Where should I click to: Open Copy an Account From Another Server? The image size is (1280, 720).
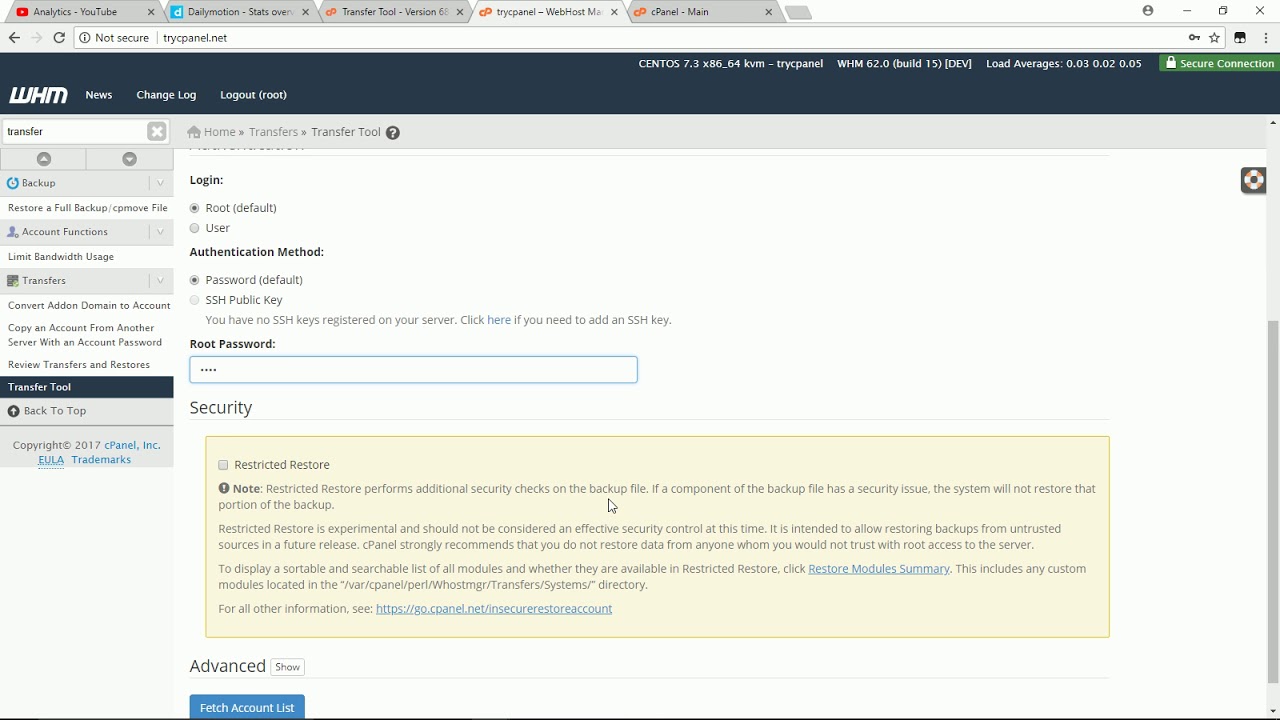87,335
